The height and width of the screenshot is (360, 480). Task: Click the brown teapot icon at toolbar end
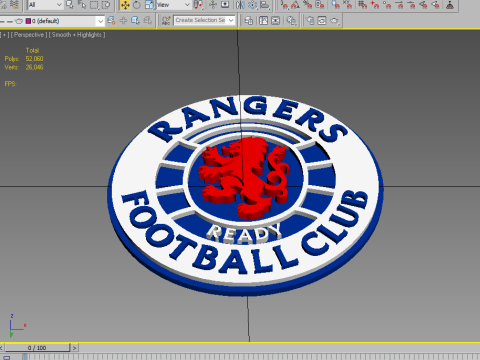click(450, 5)
